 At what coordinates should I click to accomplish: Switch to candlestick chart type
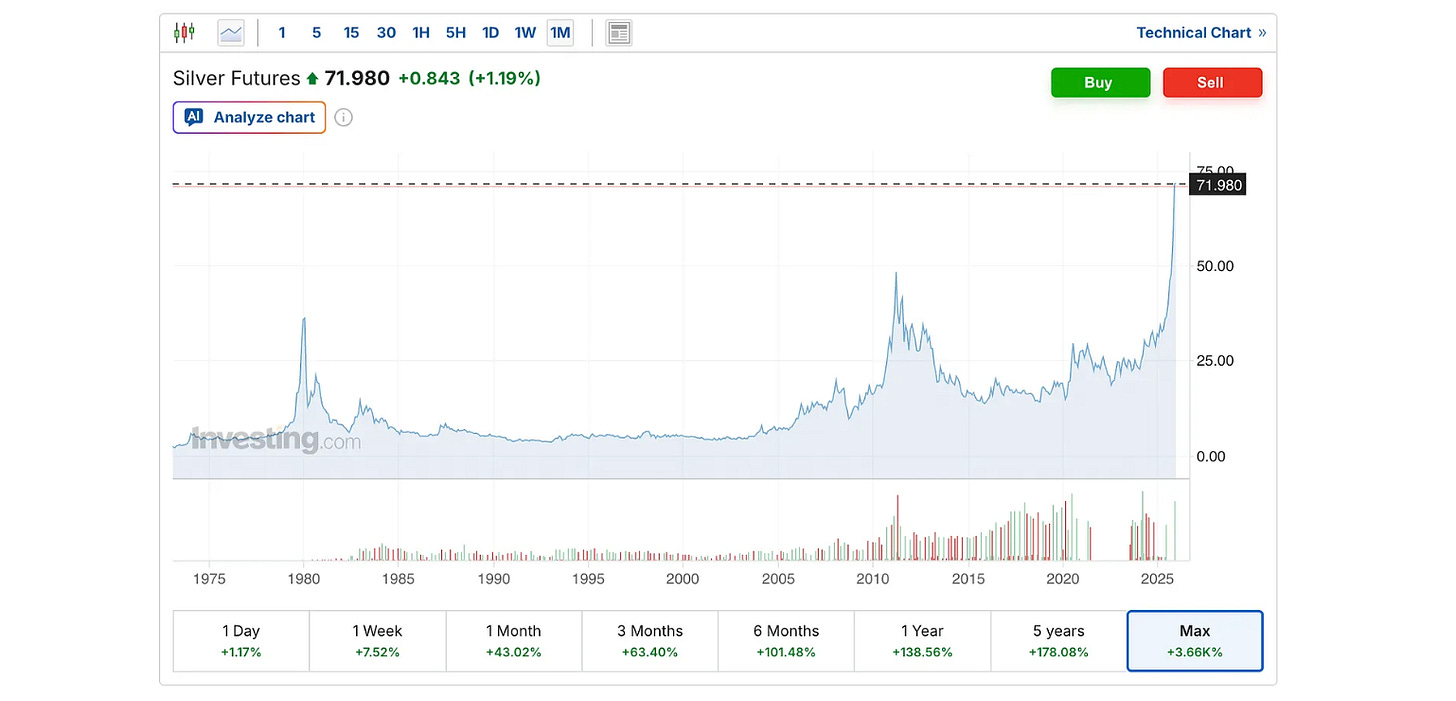tap(184, 33)
